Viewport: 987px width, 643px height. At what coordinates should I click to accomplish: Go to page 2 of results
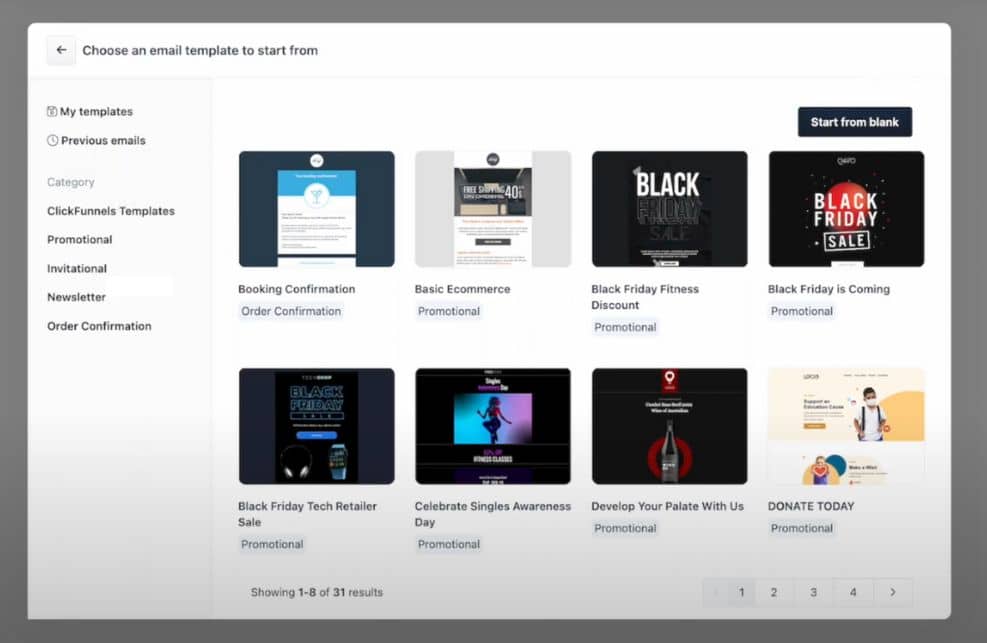click(x=774, y=592)
